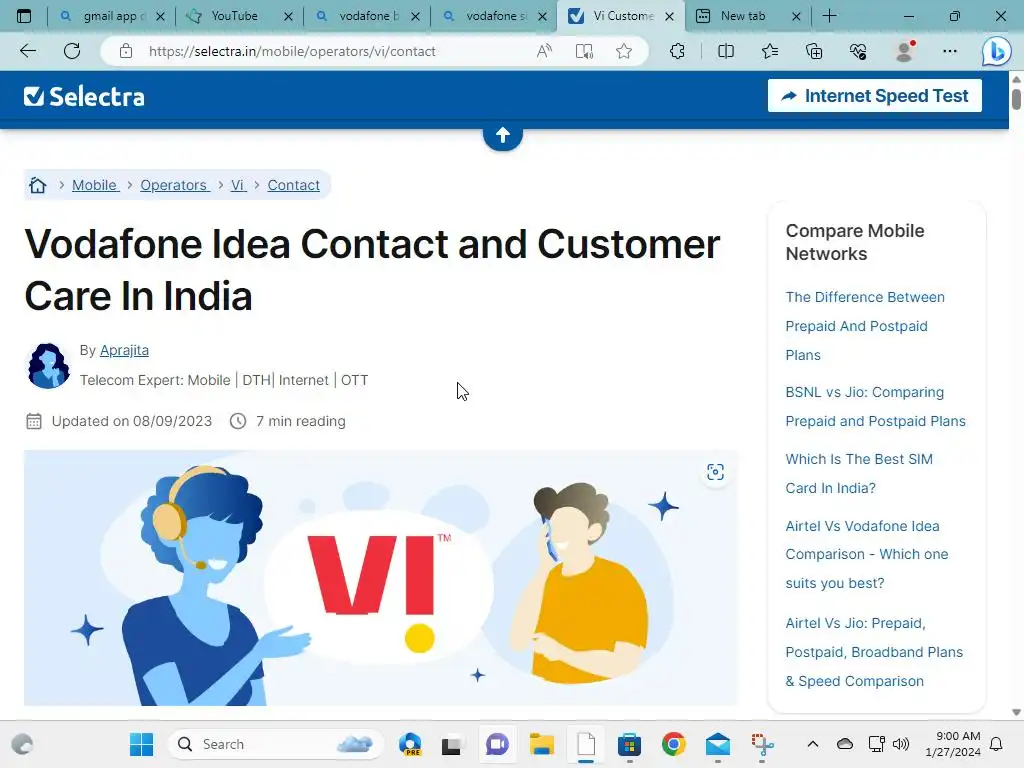Viewport: 1024px width, 768px height.
Task: Click the 'Compare Mobile Networks' heading
Action: (855, 242)
